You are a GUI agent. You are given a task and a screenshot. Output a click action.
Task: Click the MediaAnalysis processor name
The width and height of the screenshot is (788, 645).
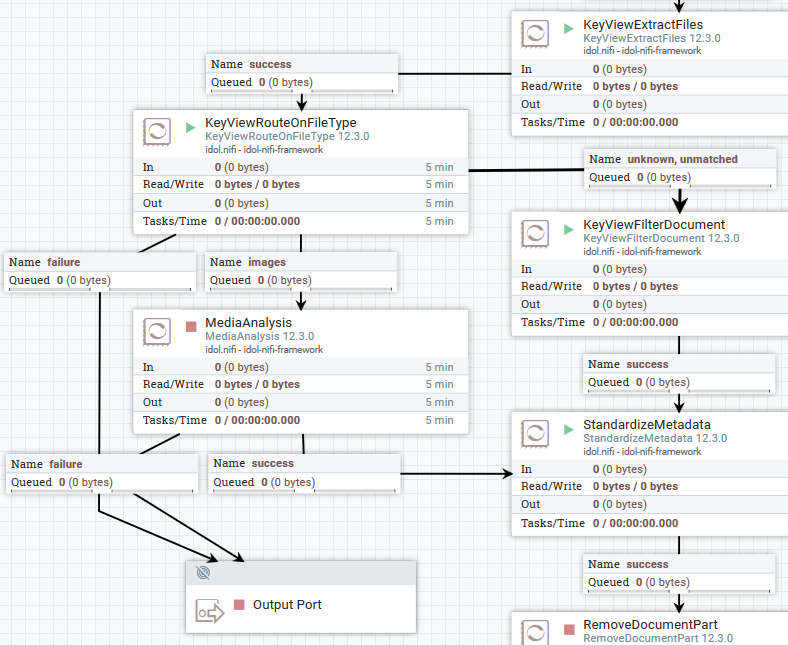tap(248, 323)
